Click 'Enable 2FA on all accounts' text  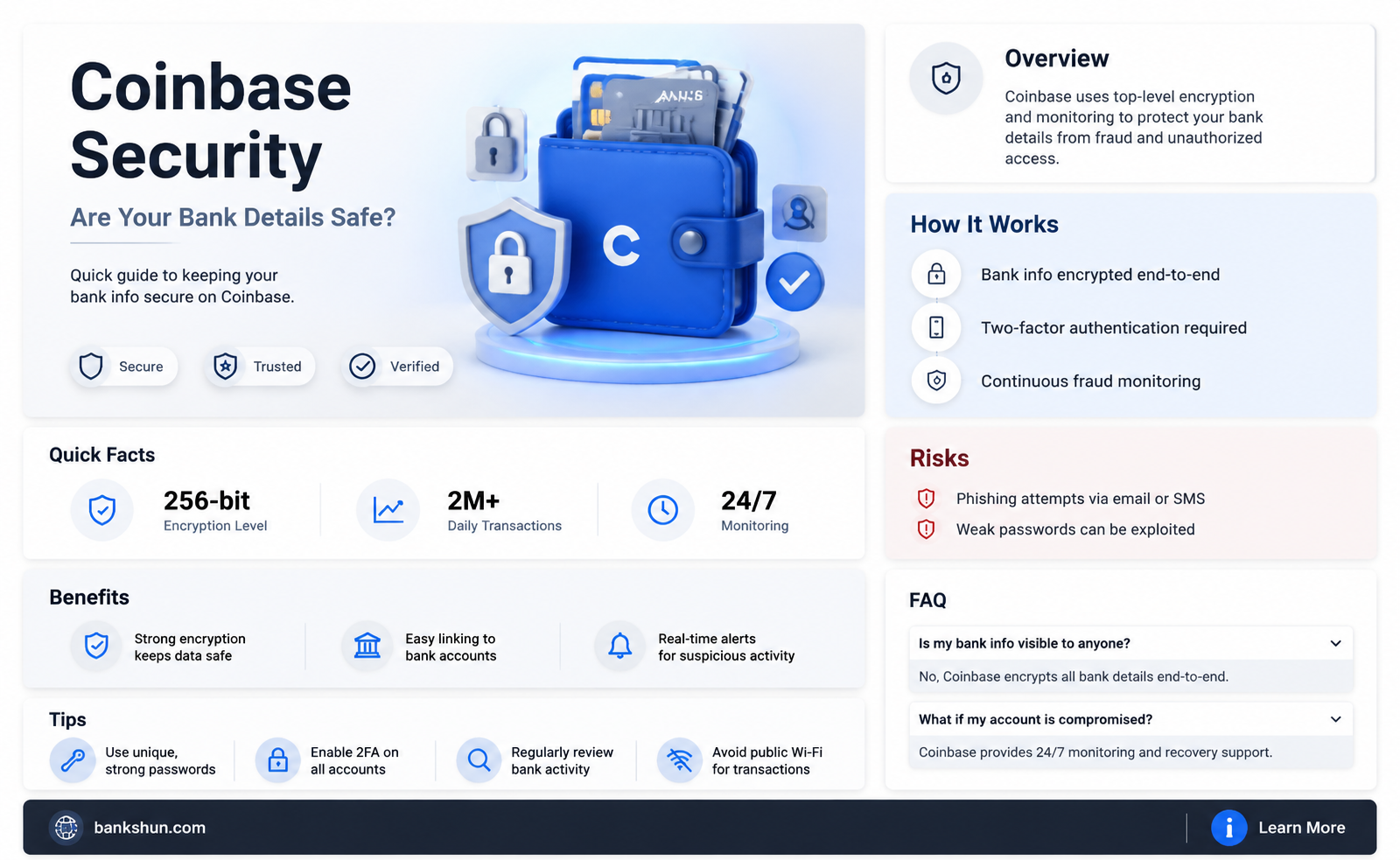(354, 761)
